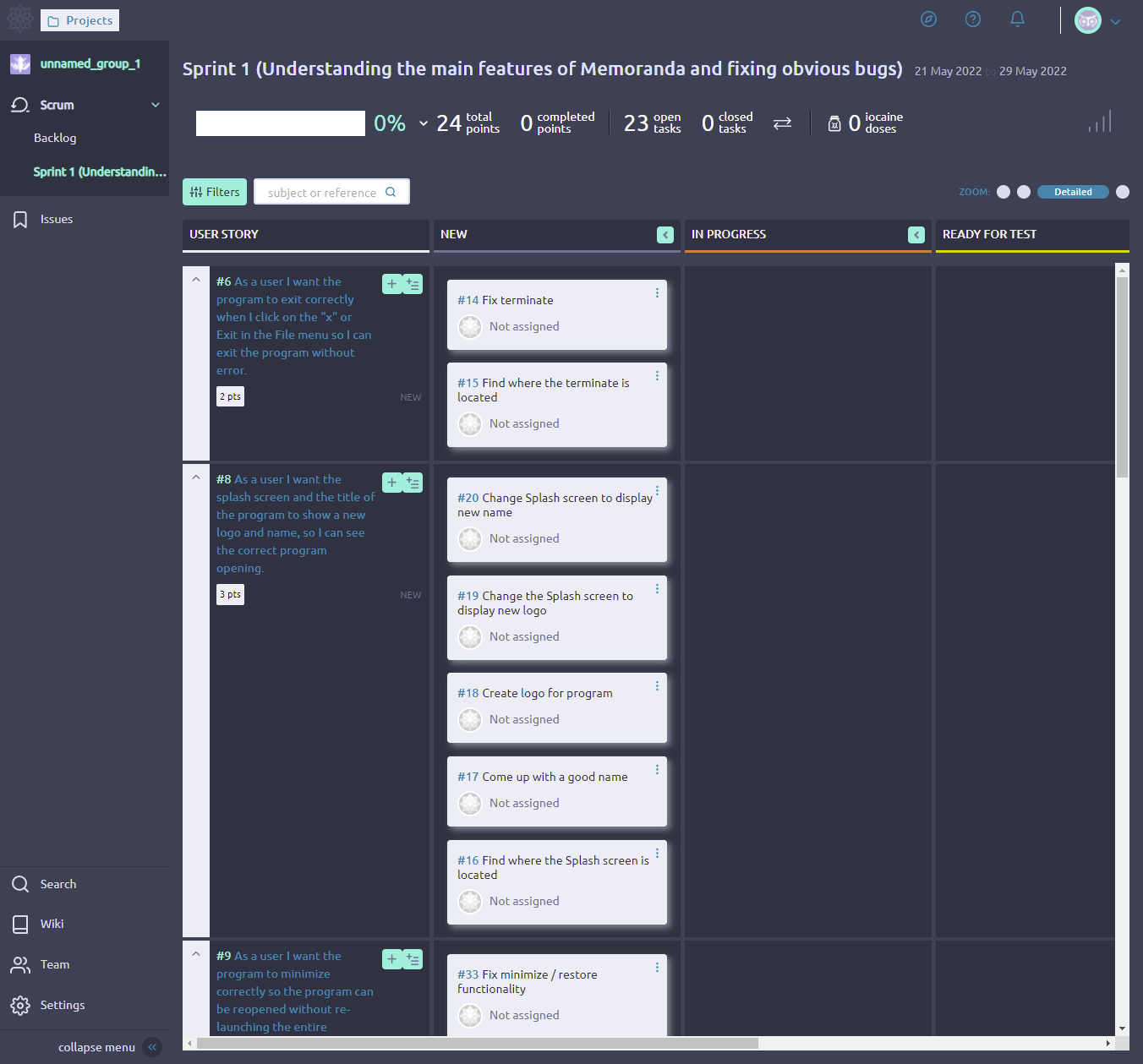This screenshot has height=1064, width=1143.
Task: Fold the IN PROGRESS column
Action: tap(916, 235)
